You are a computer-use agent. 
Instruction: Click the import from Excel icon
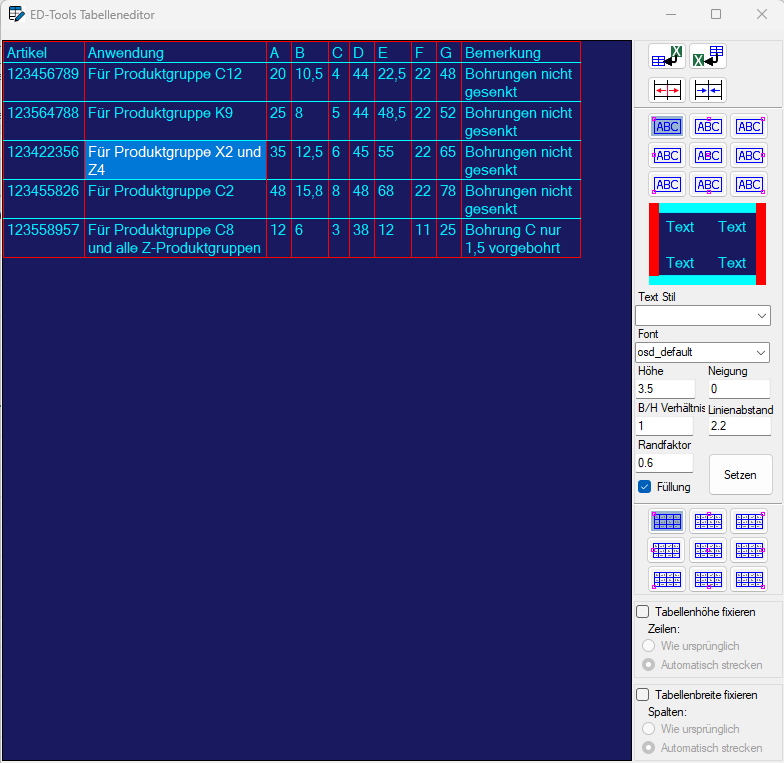(666, 57)
